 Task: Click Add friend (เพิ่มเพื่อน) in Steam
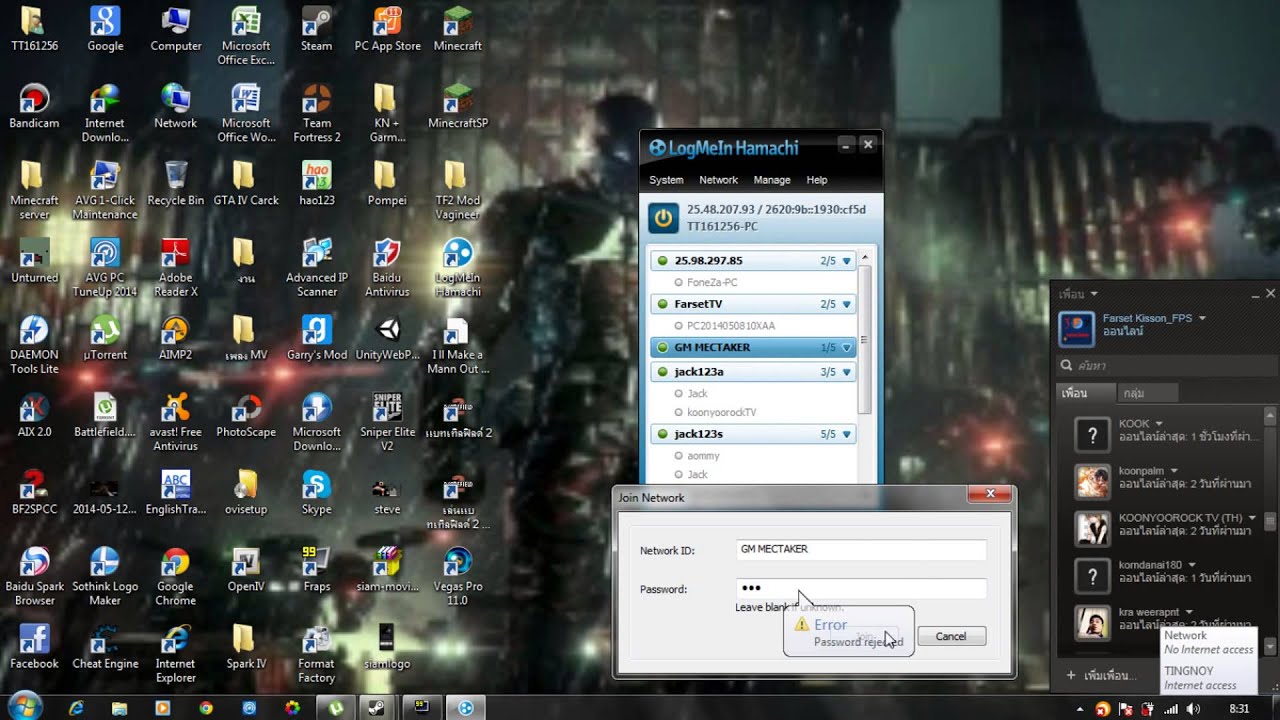[1103, 676]
